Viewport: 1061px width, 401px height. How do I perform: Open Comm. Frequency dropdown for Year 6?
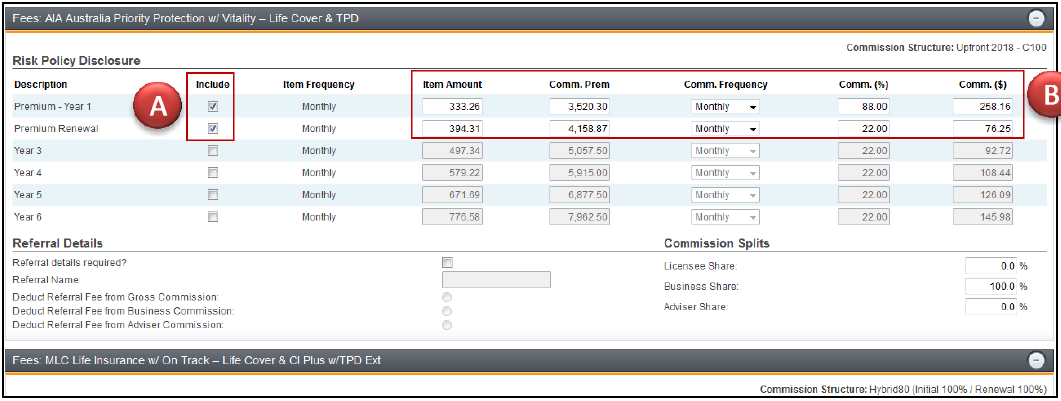click(725, 217)
